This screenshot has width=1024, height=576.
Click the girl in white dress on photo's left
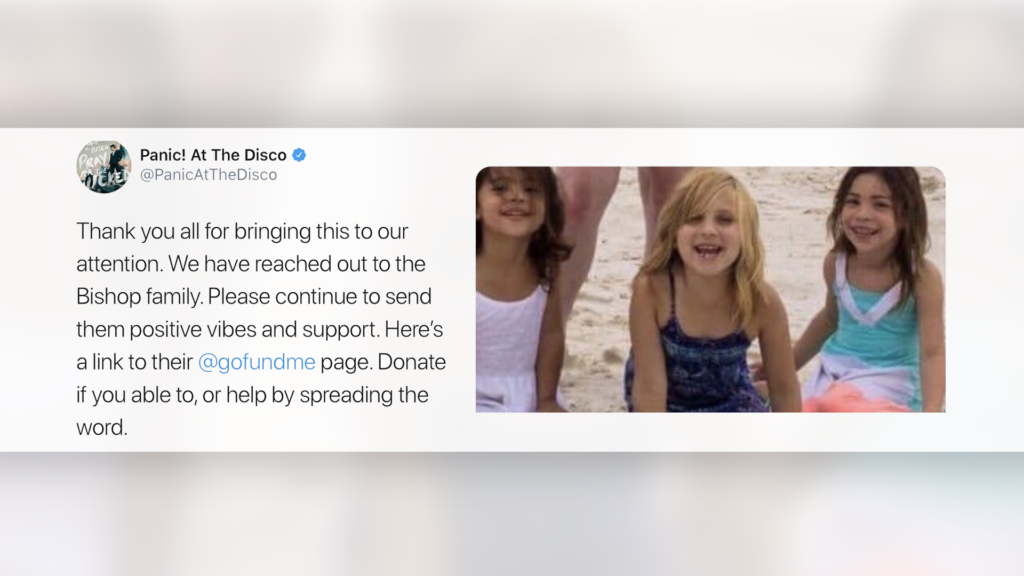[x=519, y=289]
